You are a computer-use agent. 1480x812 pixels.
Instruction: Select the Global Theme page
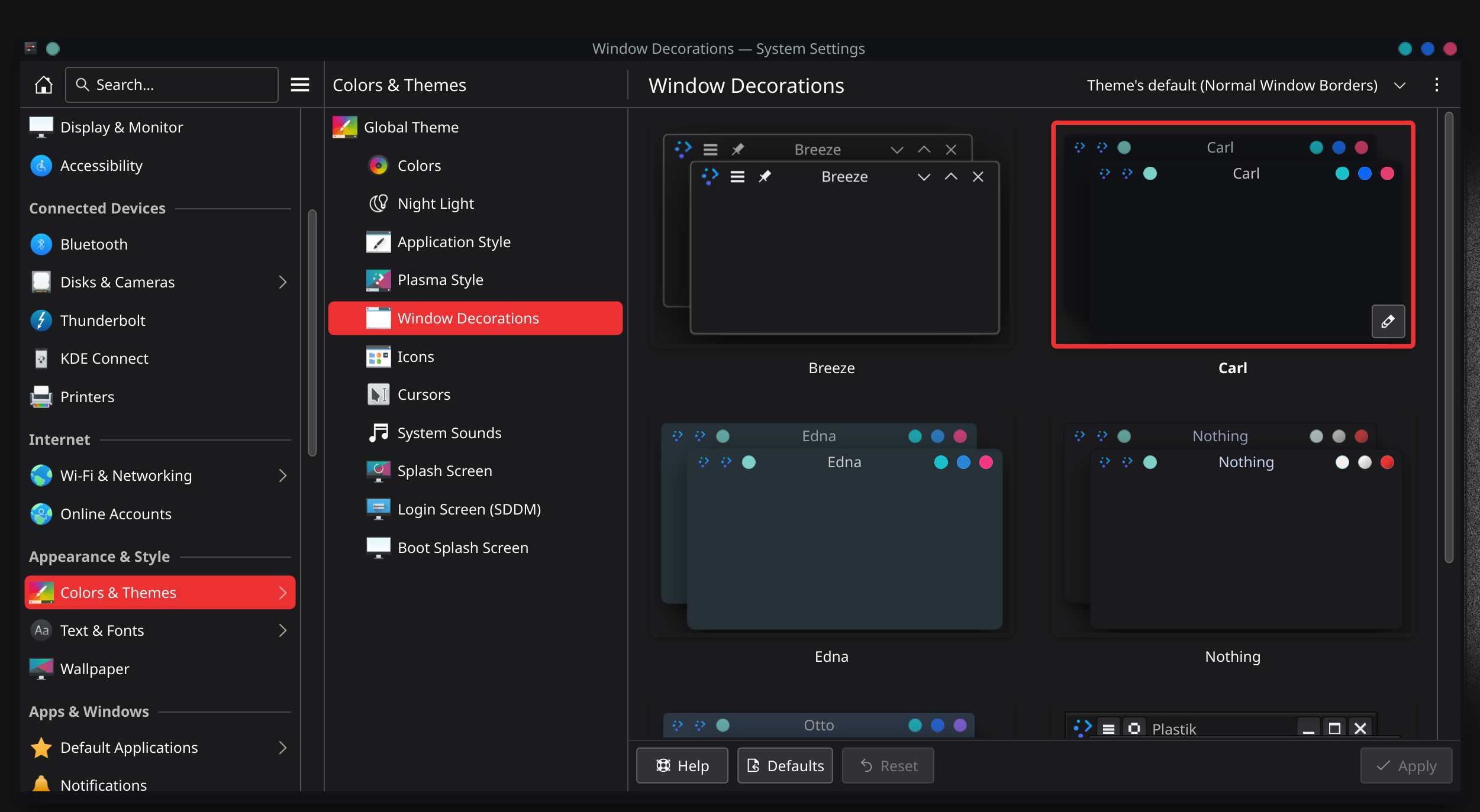coord(475,127)
